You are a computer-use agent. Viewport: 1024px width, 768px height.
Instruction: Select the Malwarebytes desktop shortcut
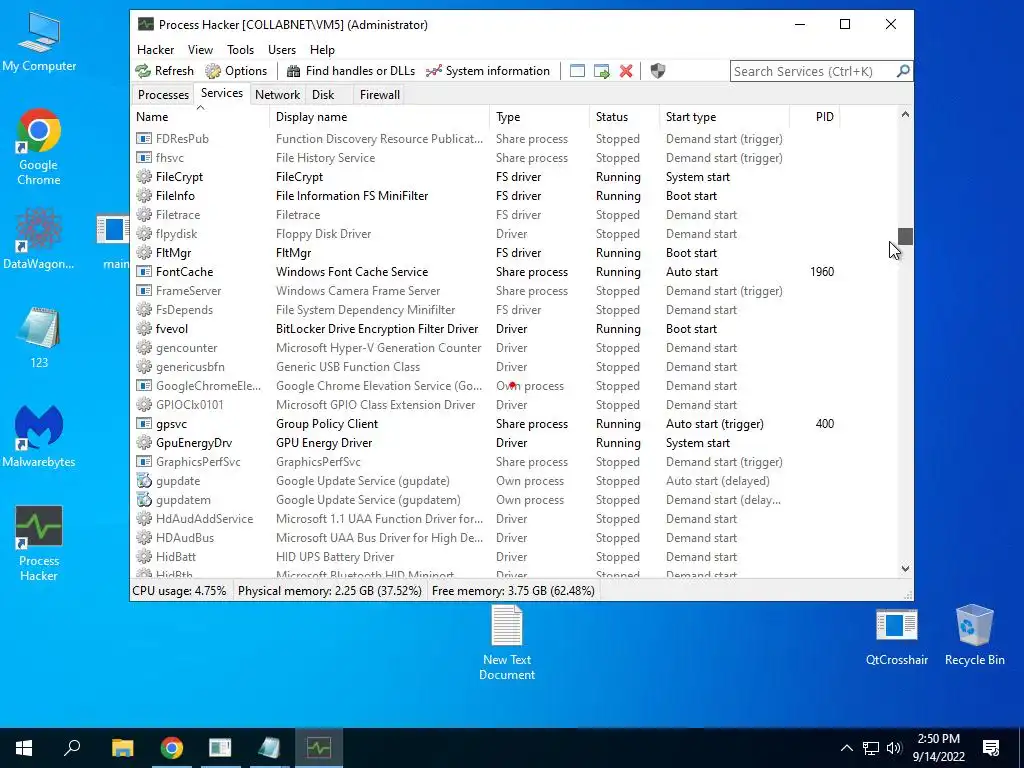pyautogui.click(x=39, y=436)
